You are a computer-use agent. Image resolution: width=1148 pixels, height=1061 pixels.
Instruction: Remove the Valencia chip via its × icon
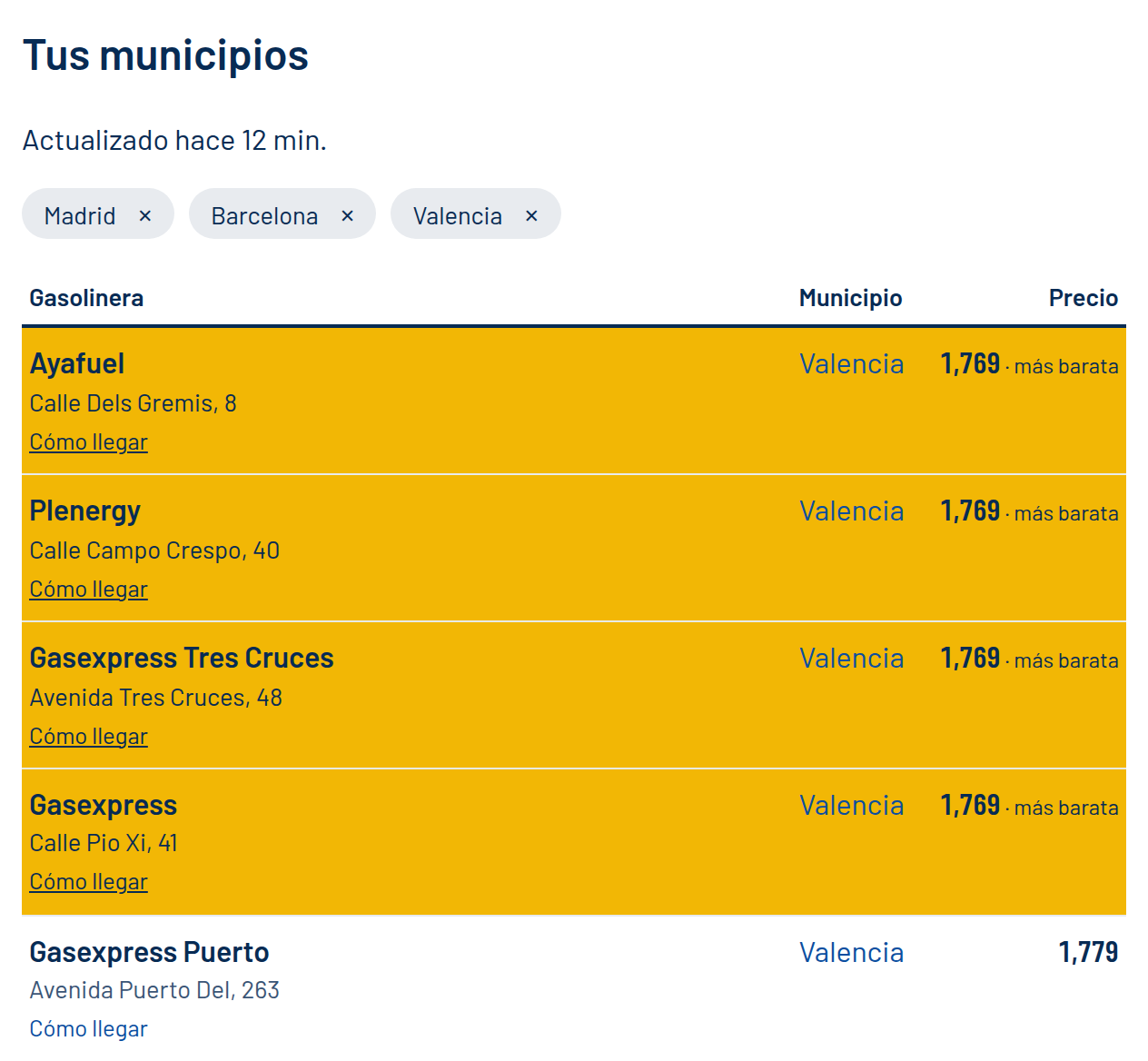pos(531,215)
